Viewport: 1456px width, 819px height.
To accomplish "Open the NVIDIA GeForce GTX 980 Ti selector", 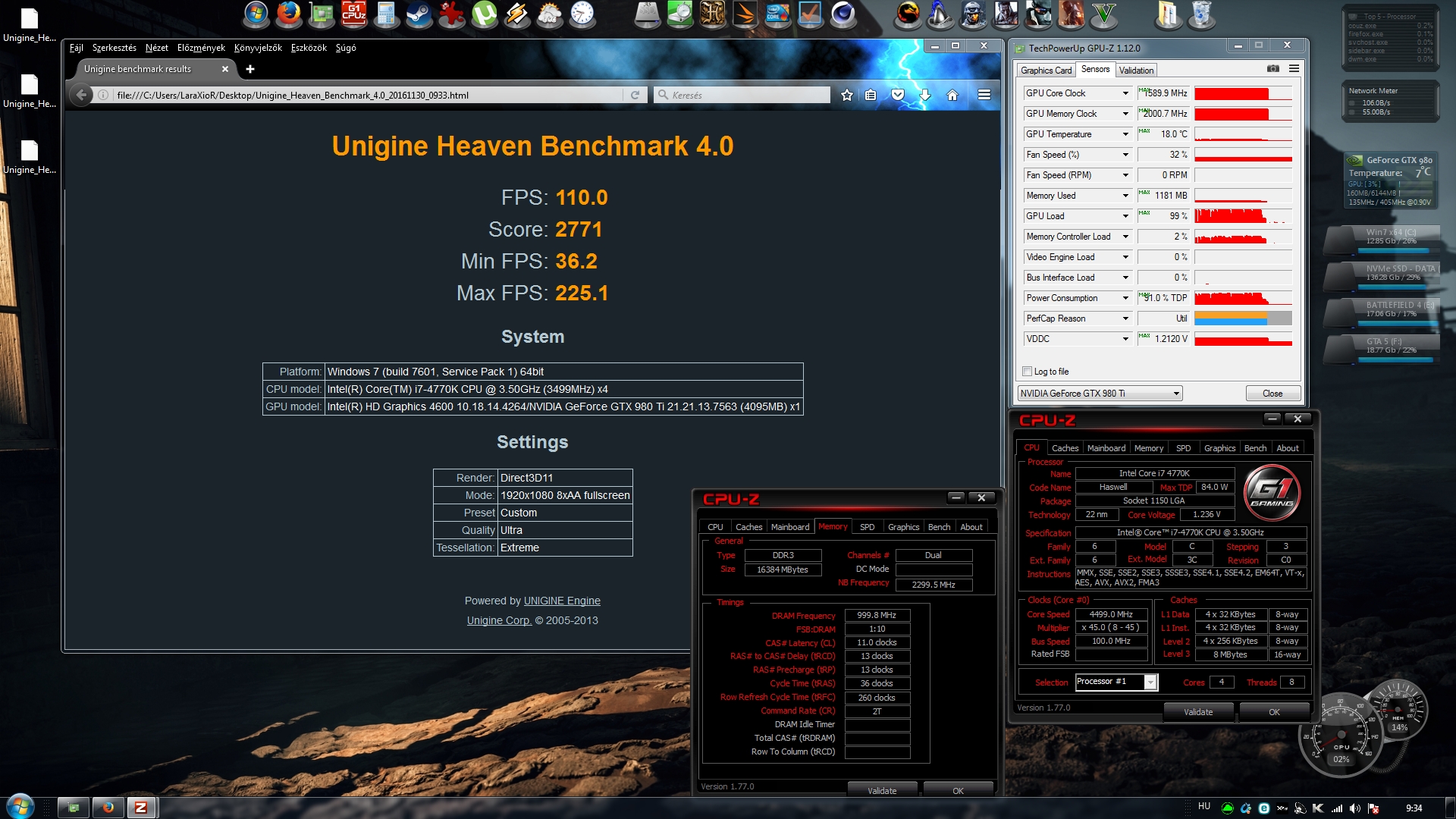I will [x=1100, y=394].
